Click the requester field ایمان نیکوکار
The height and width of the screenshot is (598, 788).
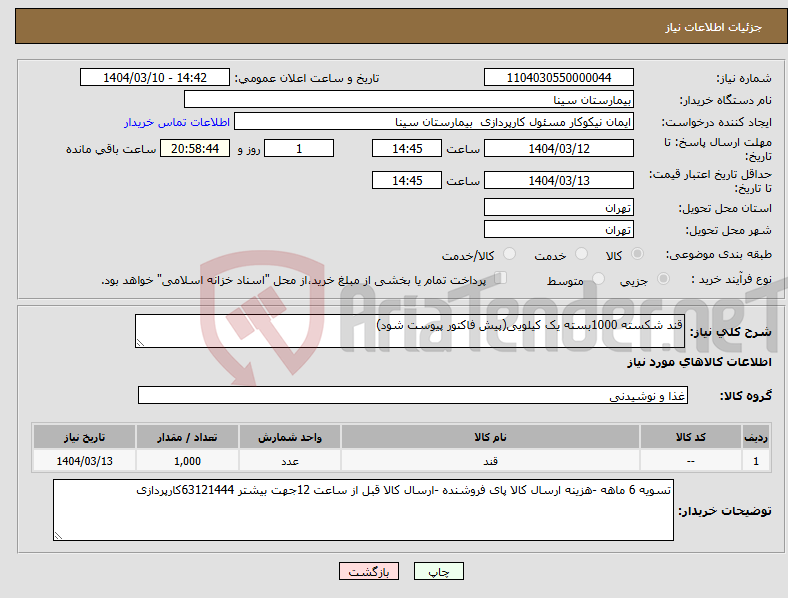[x=434, y=122]
